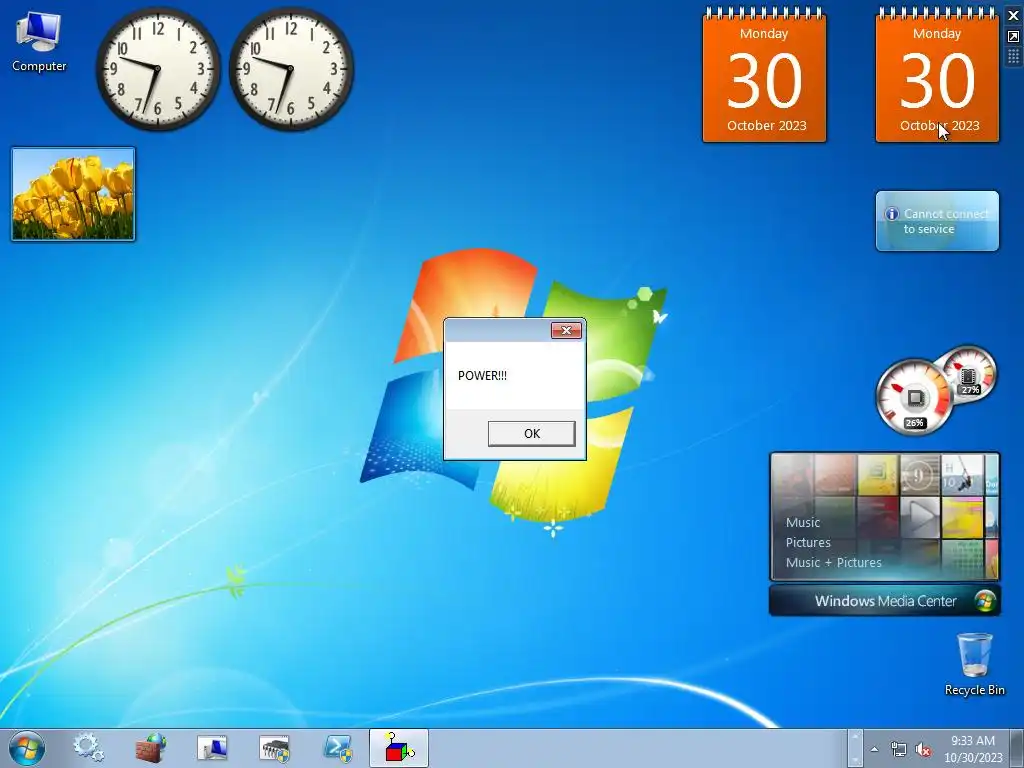1024x768 pixels.
Task: Open the Recycle Bin icon
Action: [x=974, y=664]
